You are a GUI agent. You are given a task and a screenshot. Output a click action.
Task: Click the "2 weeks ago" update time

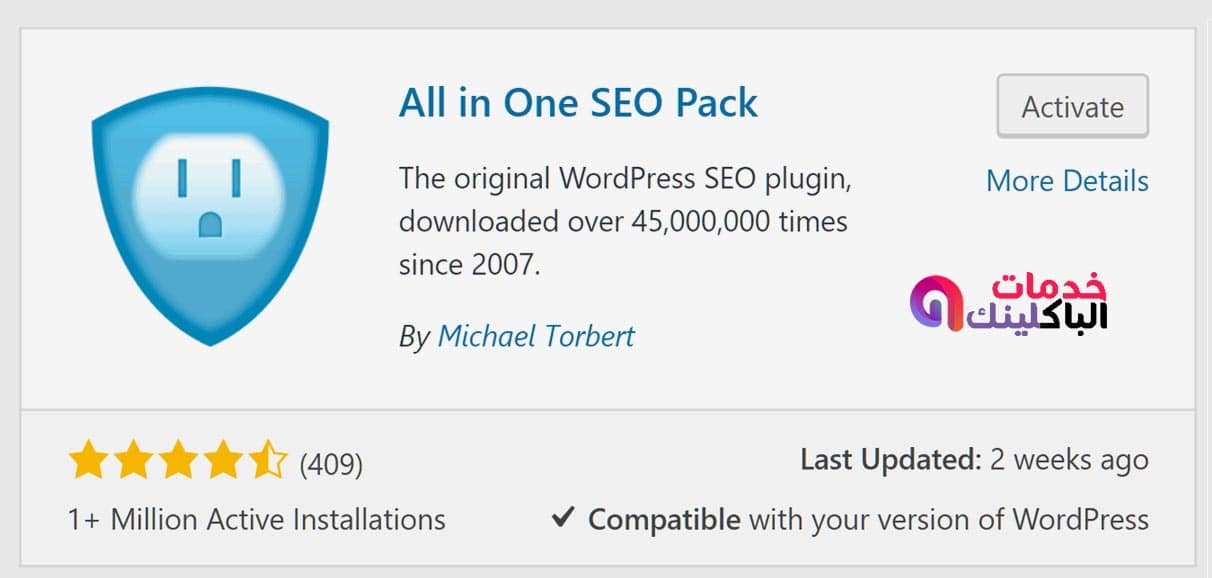(x=1069, y=460)
